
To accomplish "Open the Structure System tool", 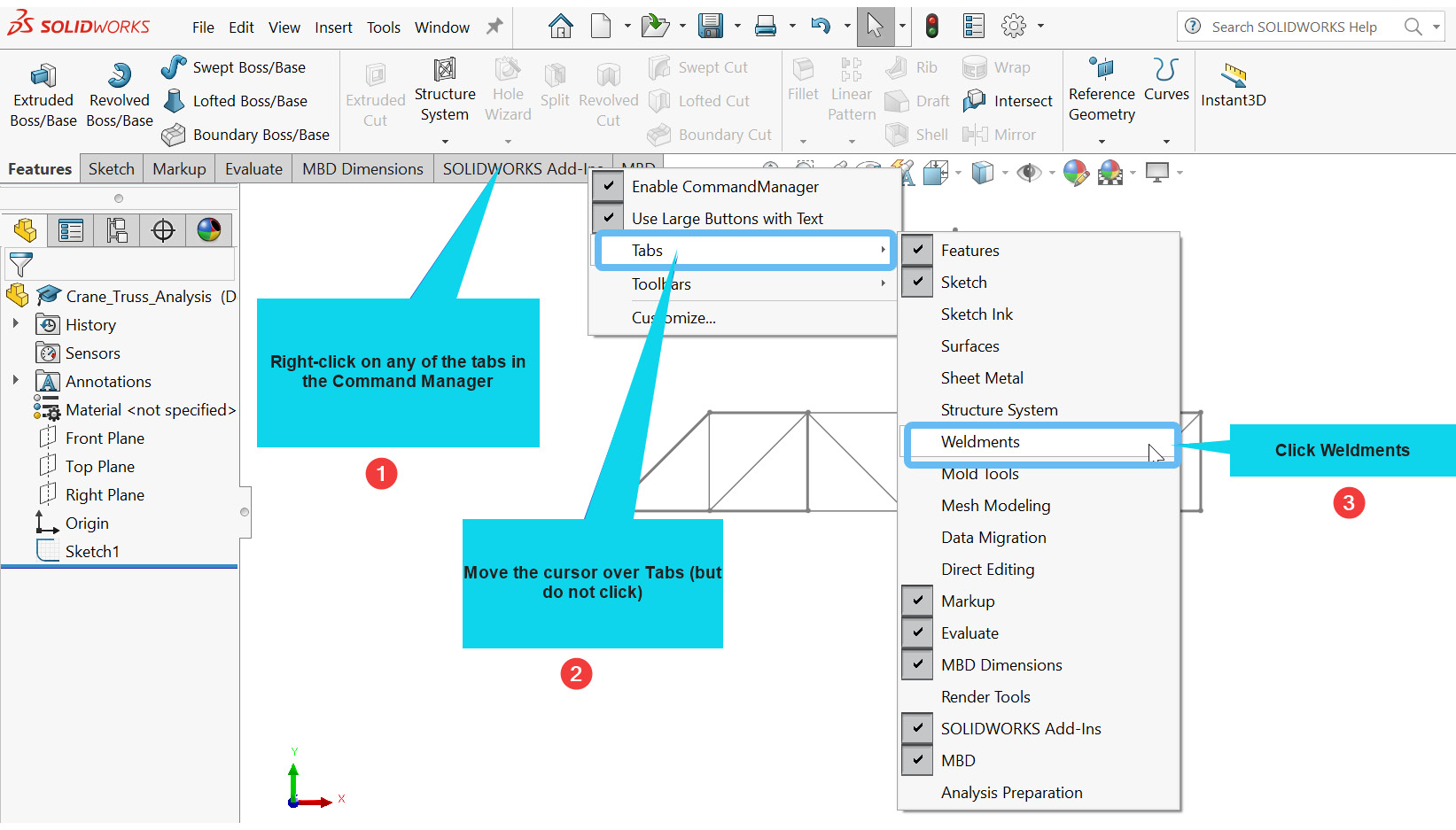I will 445,91.
